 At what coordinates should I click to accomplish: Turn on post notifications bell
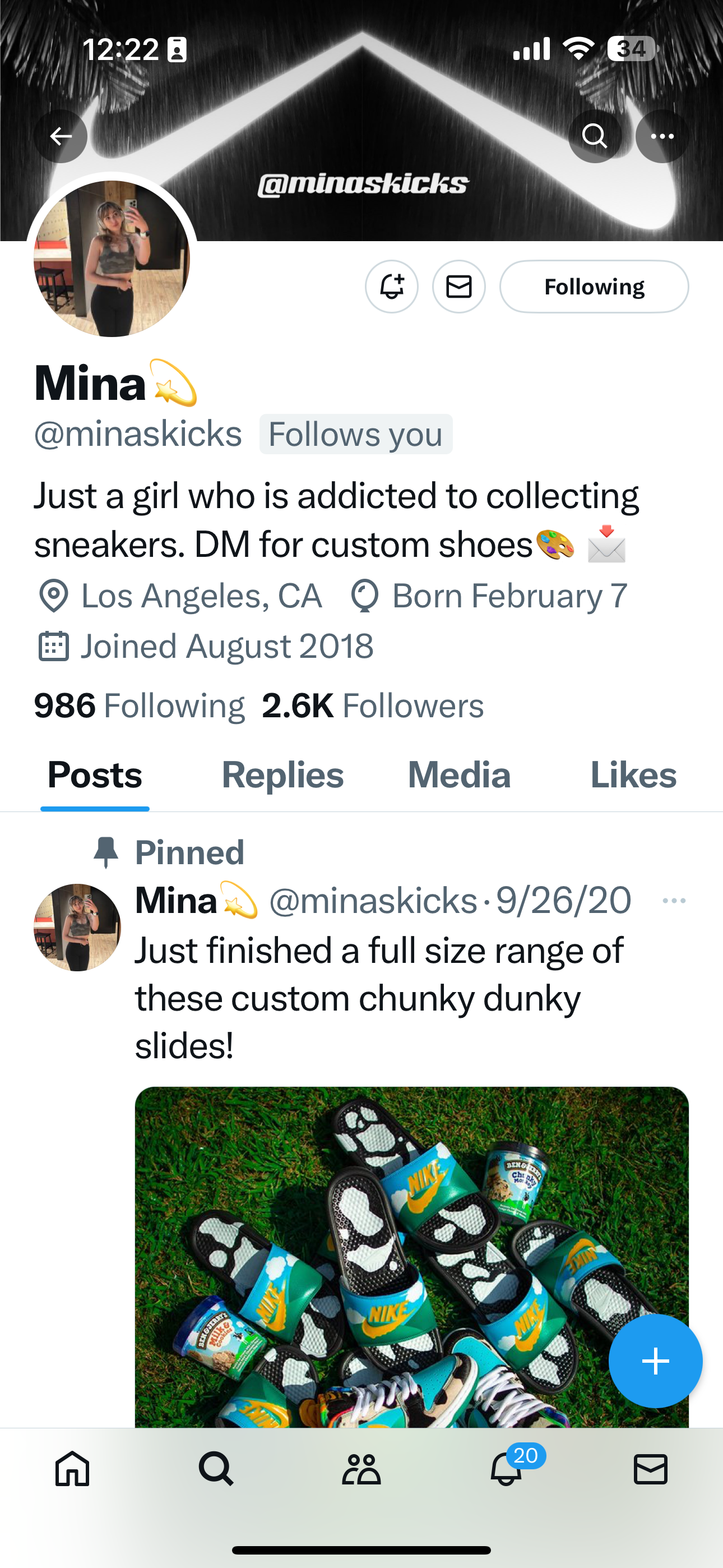click(x=391, y=286)
